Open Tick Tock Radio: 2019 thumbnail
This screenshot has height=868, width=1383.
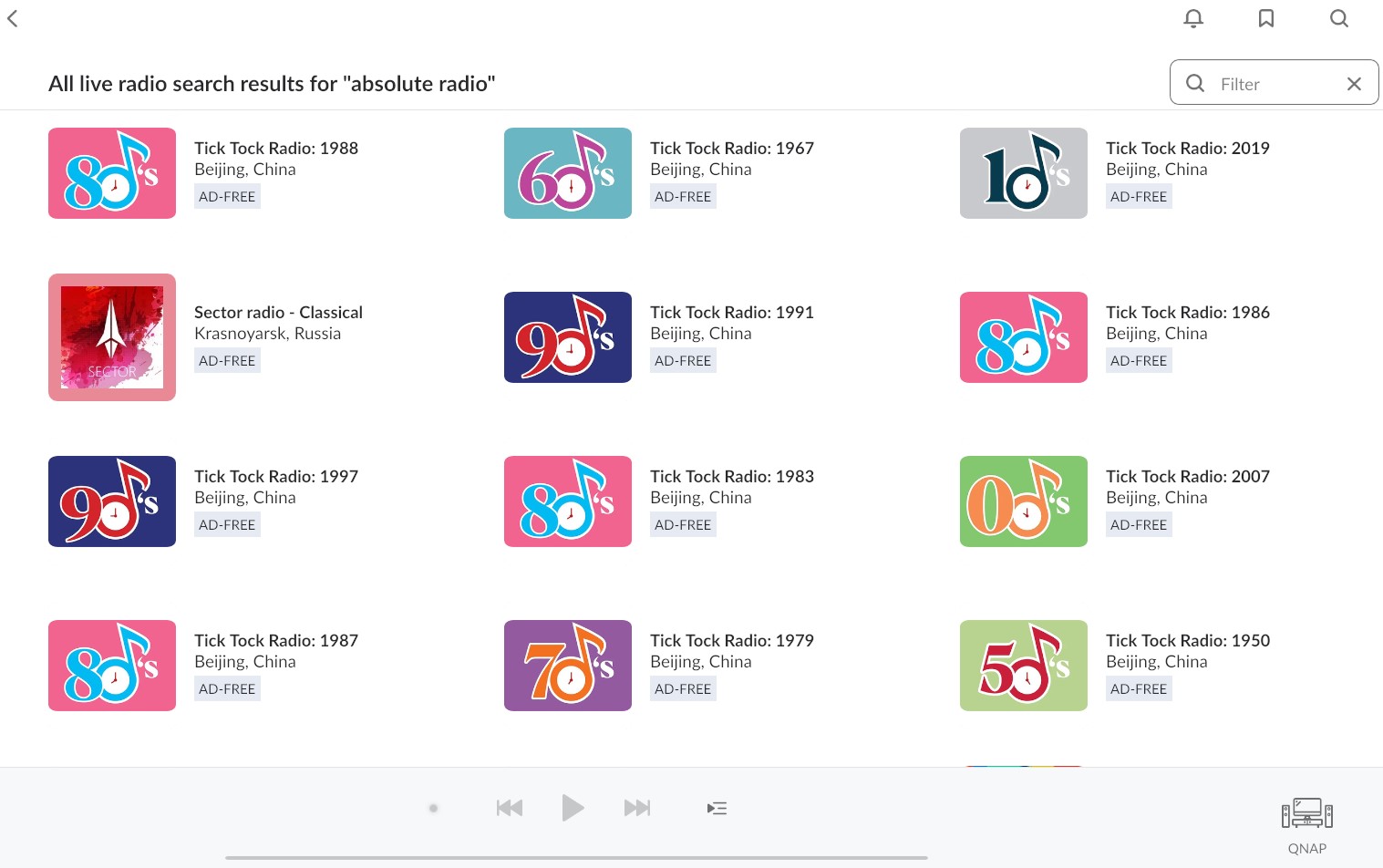(1024, 173)
